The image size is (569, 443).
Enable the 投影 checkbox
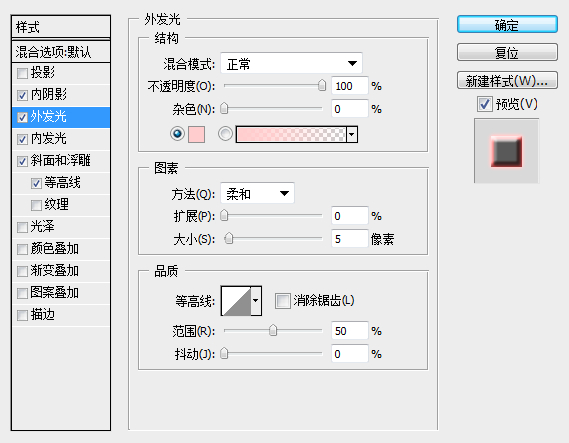(22, 73)
